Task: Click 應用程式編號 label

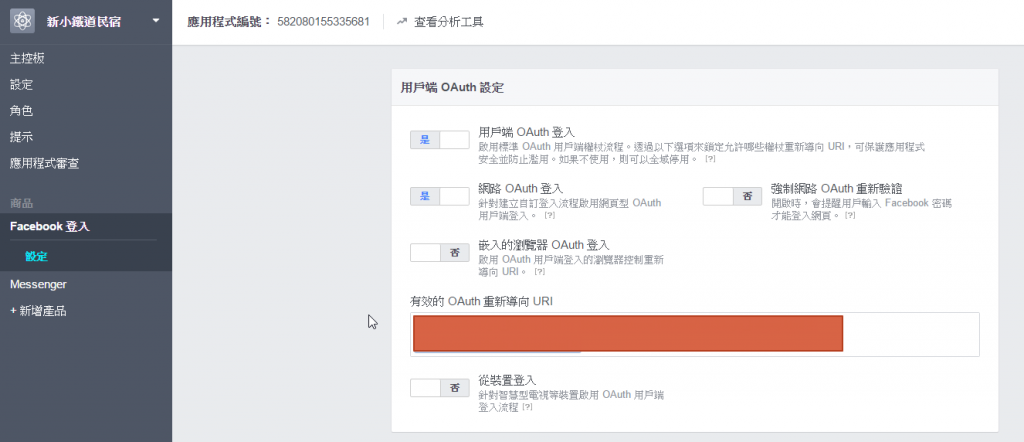Action: (x=229, y=22)
